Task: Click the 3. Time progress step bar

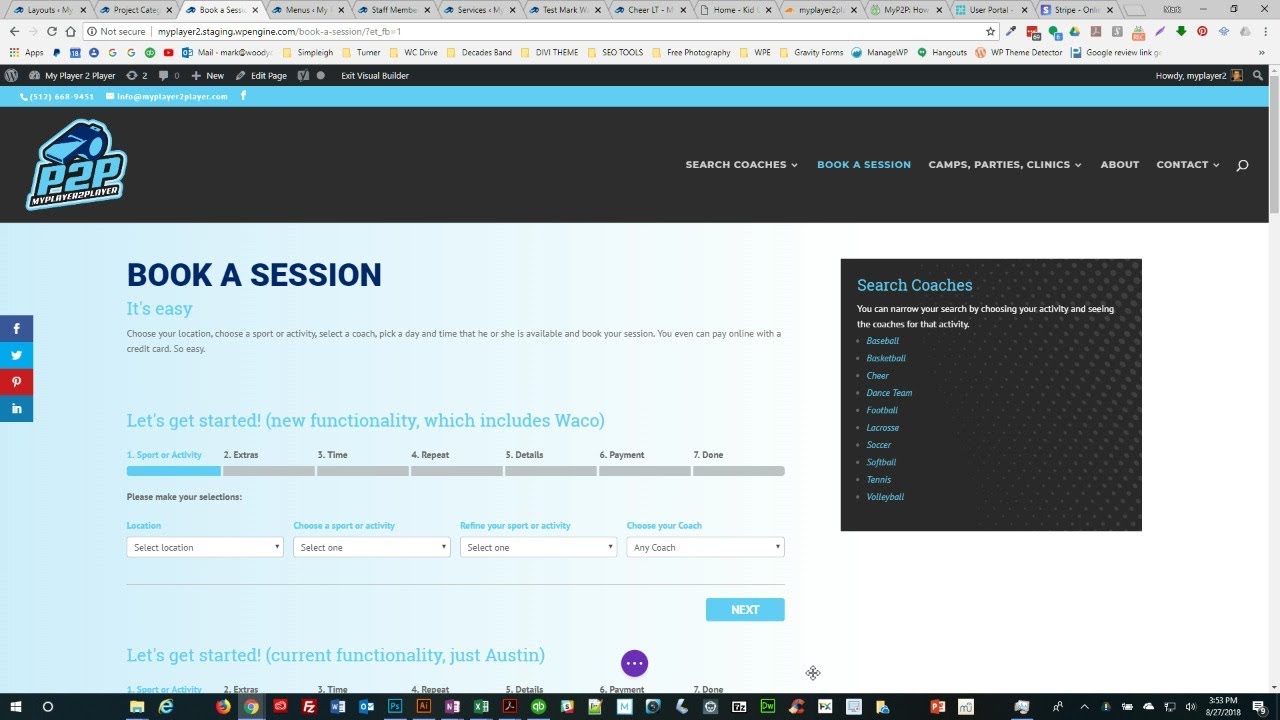Action: 363,471
